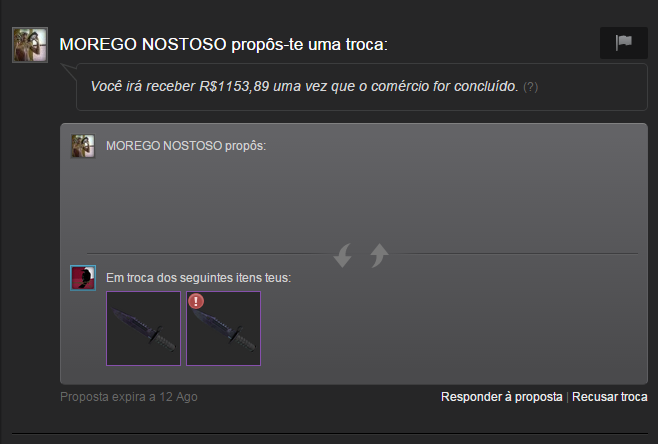The width and height of the screenshot is (658, 444).
Task: Select the second knife item with warning
Action: point(224,329)
